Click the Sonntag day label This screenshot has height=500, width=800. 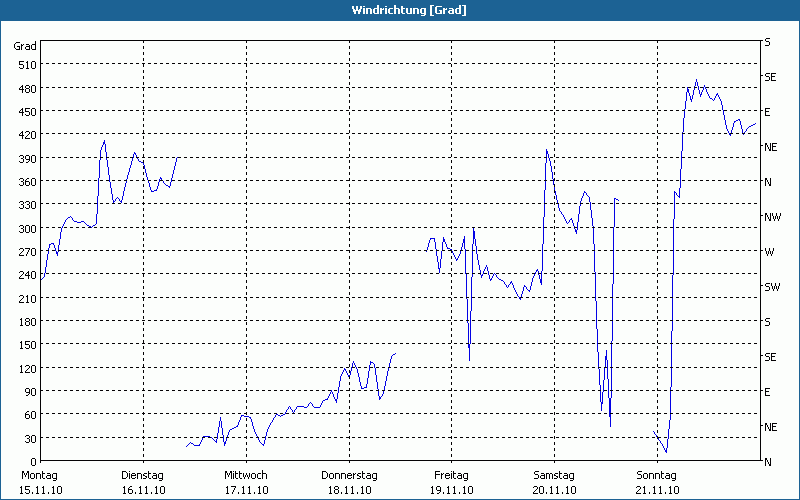657,476
